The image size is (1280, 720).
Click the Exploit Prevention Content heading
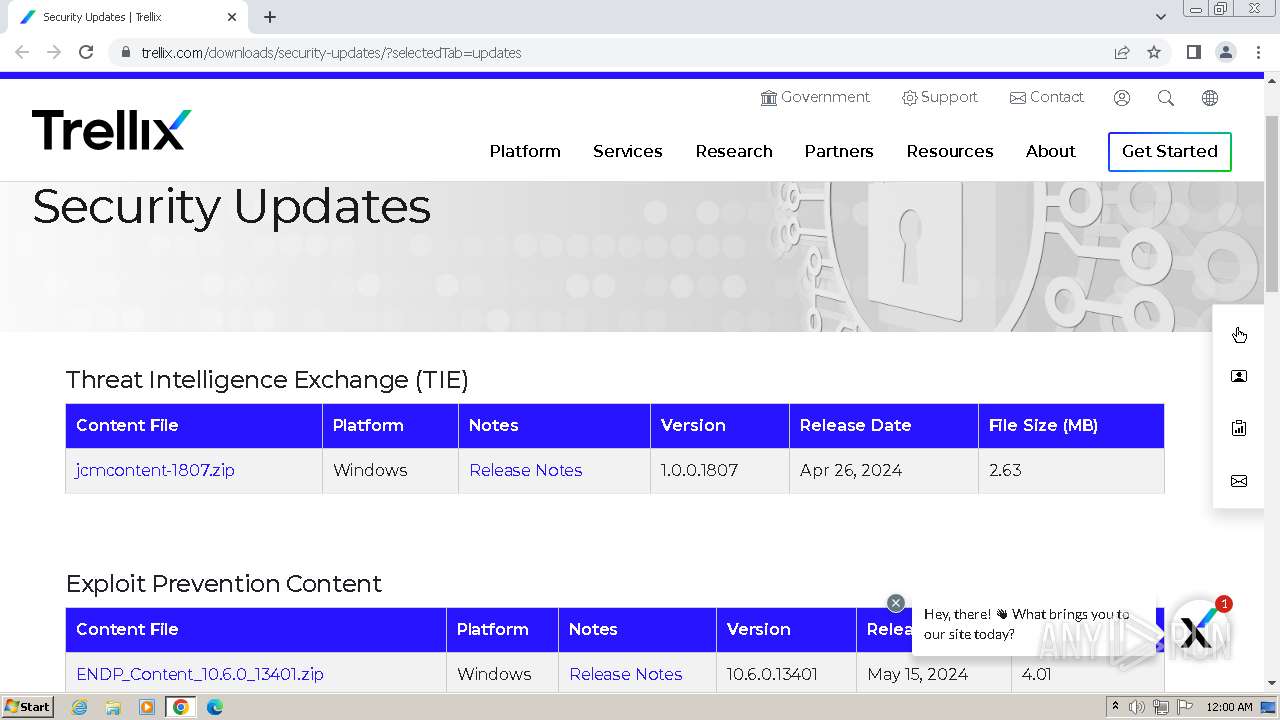pyautogui.click(x=224, y=584)
